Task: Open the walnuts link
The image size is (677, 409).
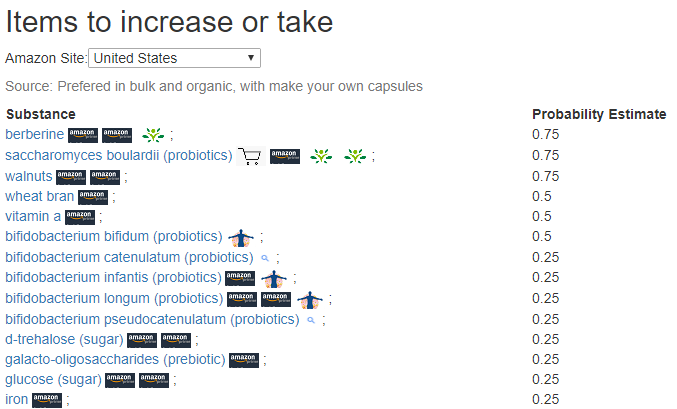Action: [x=29, y=177]
